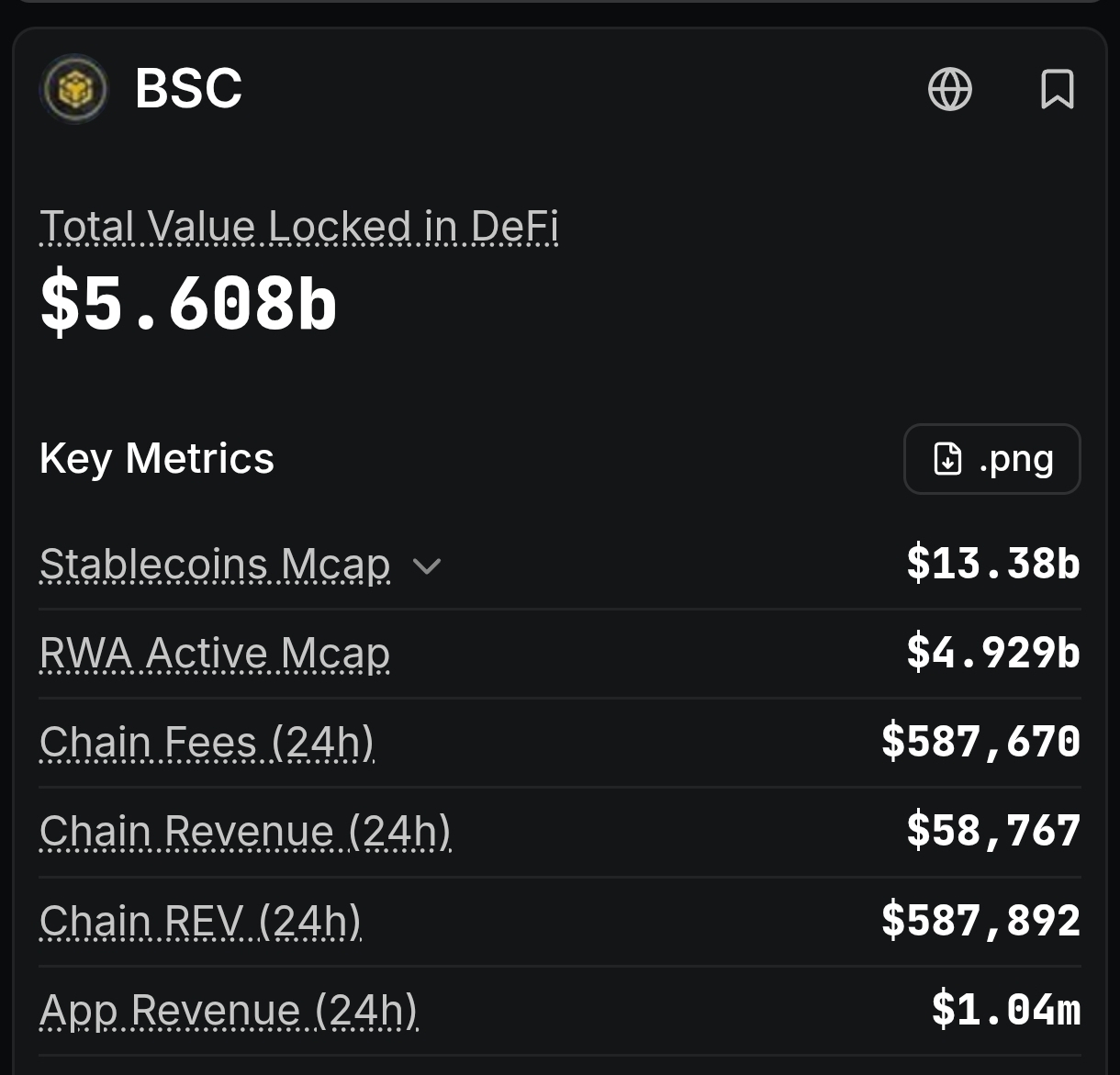
Task: Click the Chain Fees (24h) label
Action: [207, 743]
